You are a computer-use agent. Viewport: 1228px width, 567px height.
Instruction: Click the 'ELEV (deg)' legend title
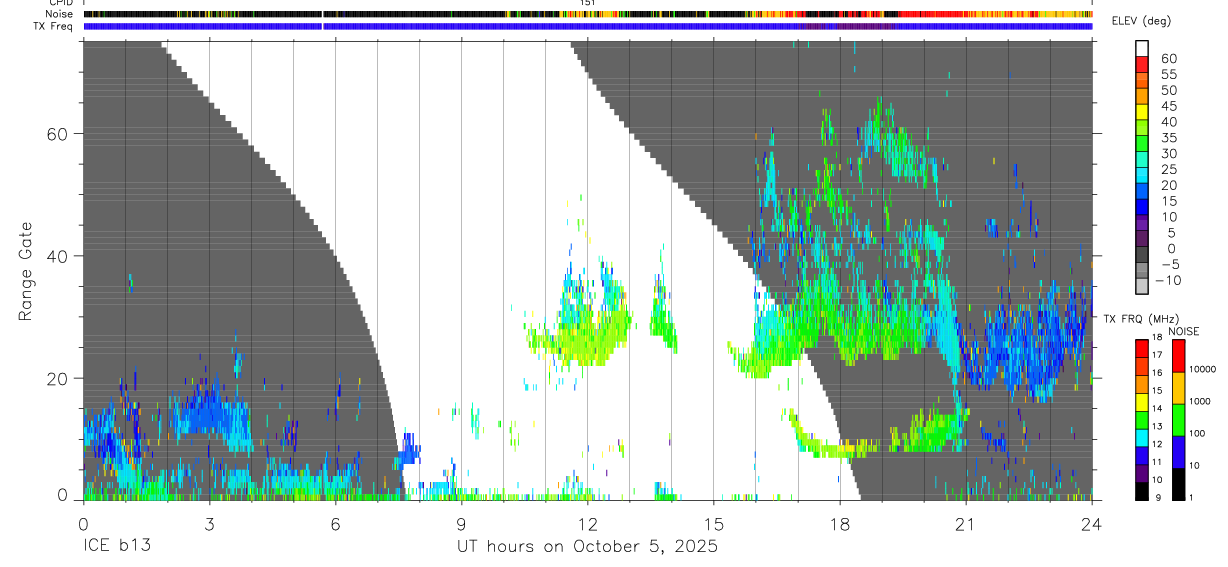click(1142, 22)
